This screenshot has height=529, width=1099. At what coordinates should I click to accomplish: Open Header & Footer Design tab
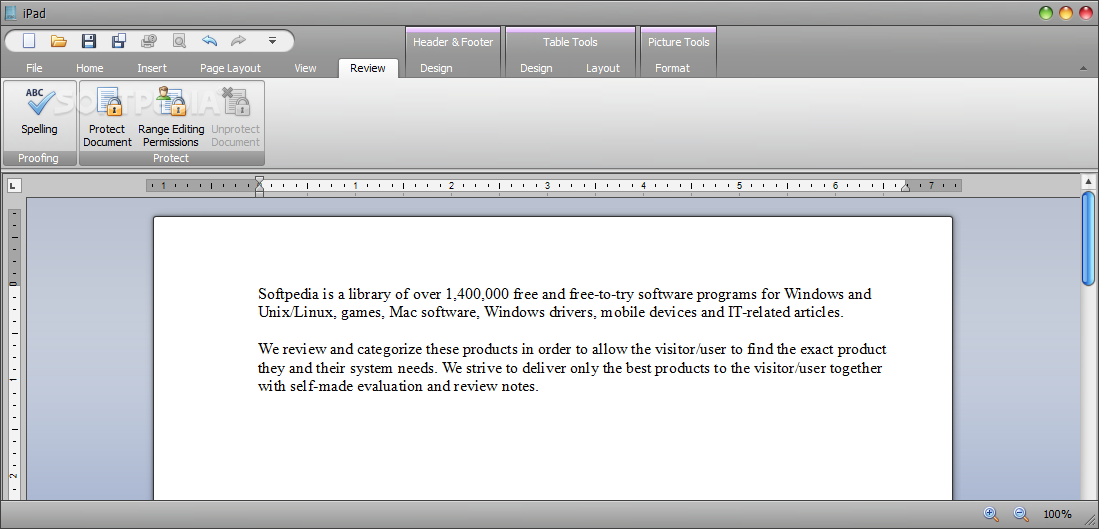tap(436, 68)
